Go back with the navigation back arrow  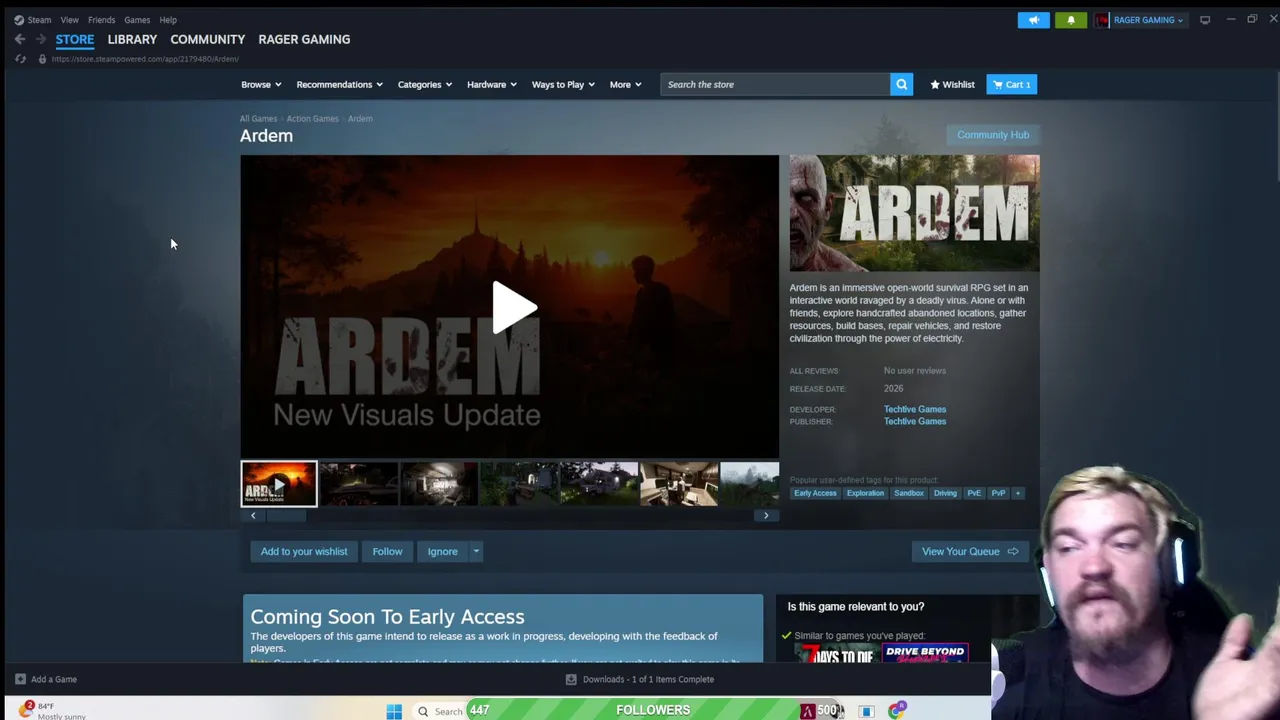point(20,39)
